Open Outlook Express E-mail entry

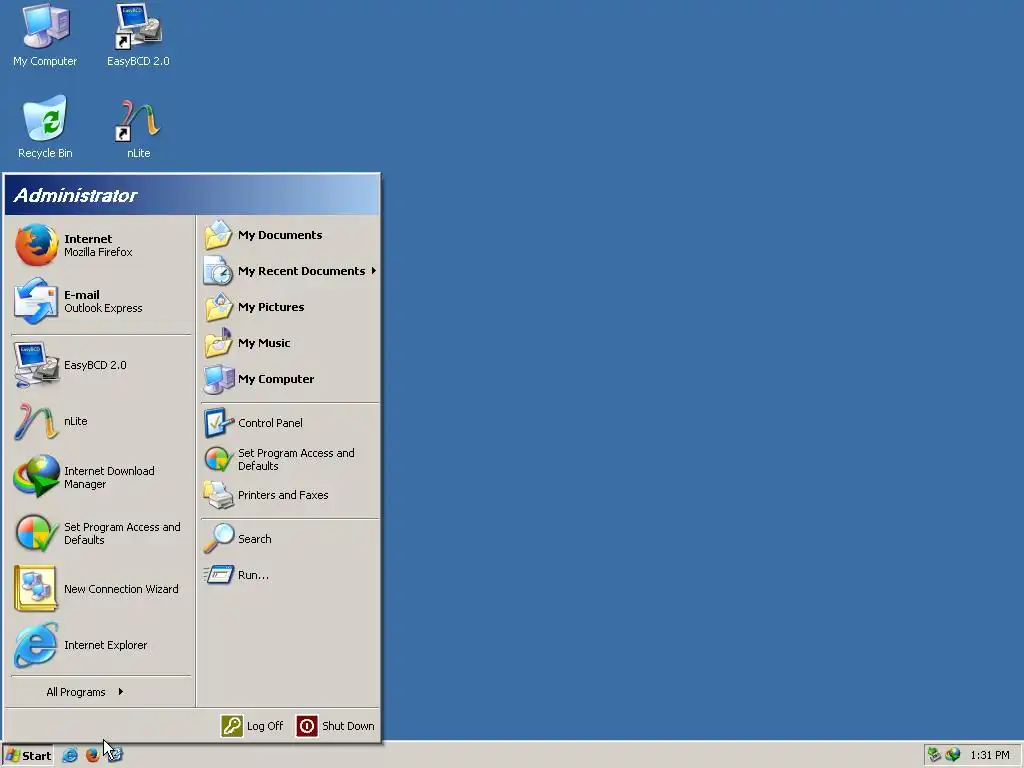pyautogui.click(x=101, y=302)
